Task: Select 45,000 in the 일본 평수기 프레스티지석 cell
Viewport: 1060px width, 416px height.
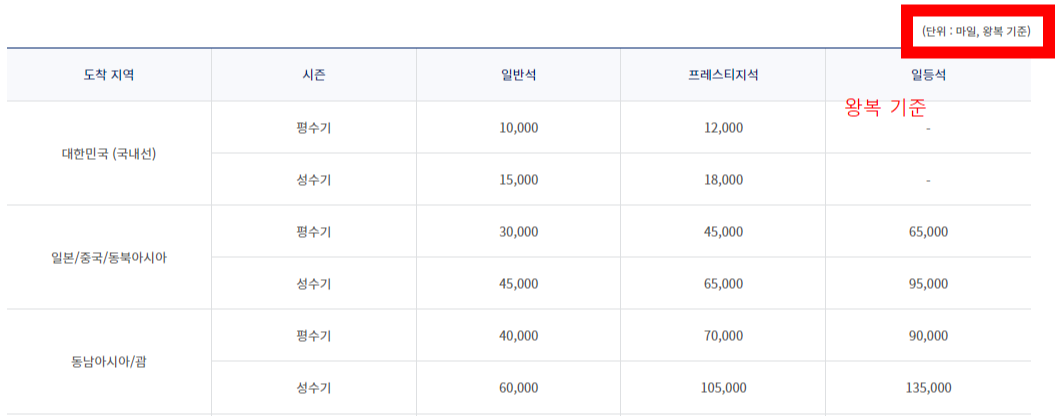Action: click(x=723, y=232)
